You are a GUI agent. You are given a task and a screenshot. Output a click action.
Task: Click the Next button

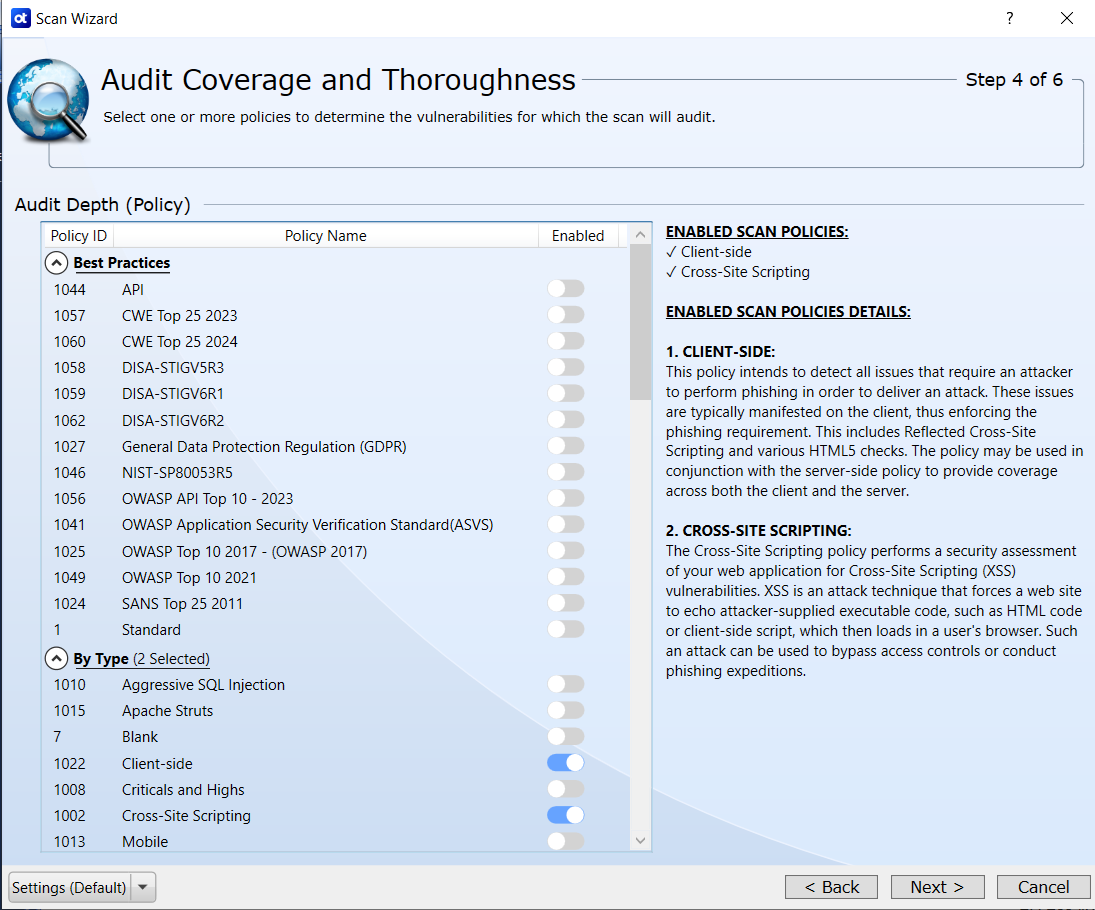point(936,887)
